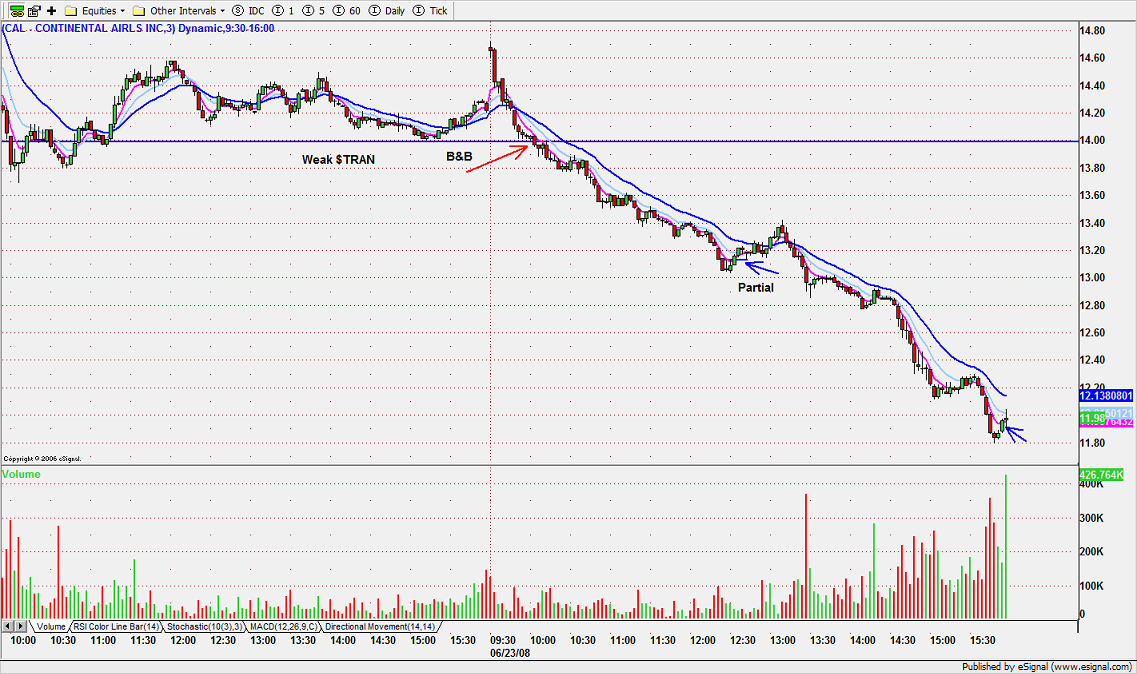
Task: Click the left study-tab scroll arrow
Action: point(8,626)
